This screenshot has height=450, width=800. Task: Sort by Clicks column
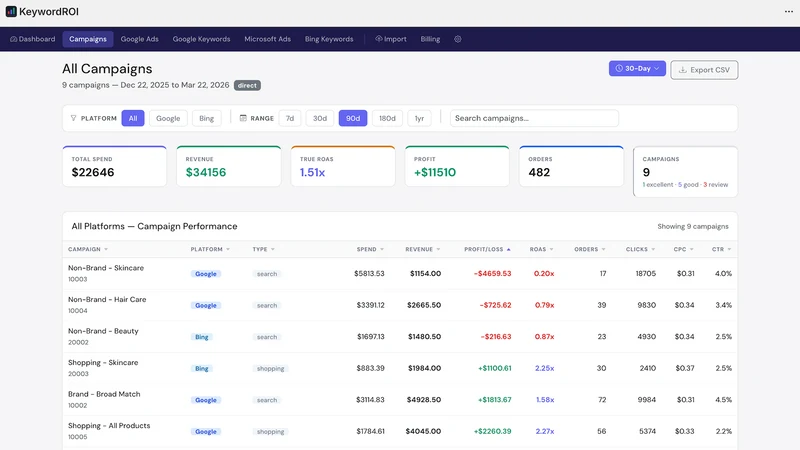point(640,249)
